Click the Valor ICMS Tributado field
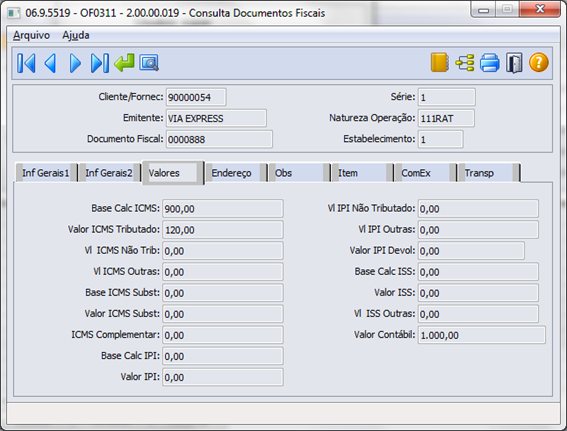The image size is (567, 431). (223, 230)
